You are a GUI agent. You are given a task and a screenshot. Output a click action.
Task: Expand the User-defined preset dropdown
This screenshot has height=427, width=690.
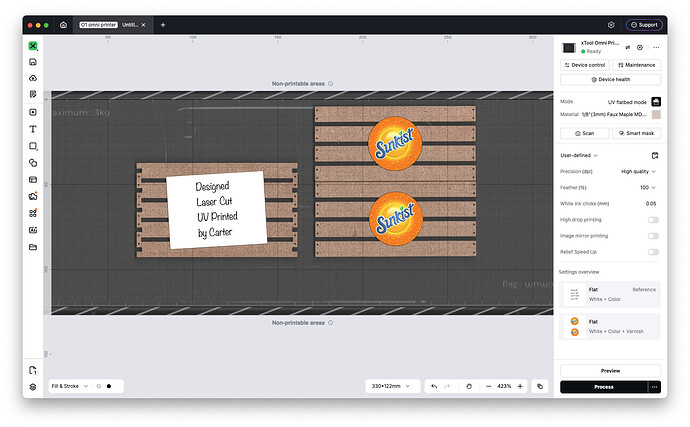(x=579, y=155)
